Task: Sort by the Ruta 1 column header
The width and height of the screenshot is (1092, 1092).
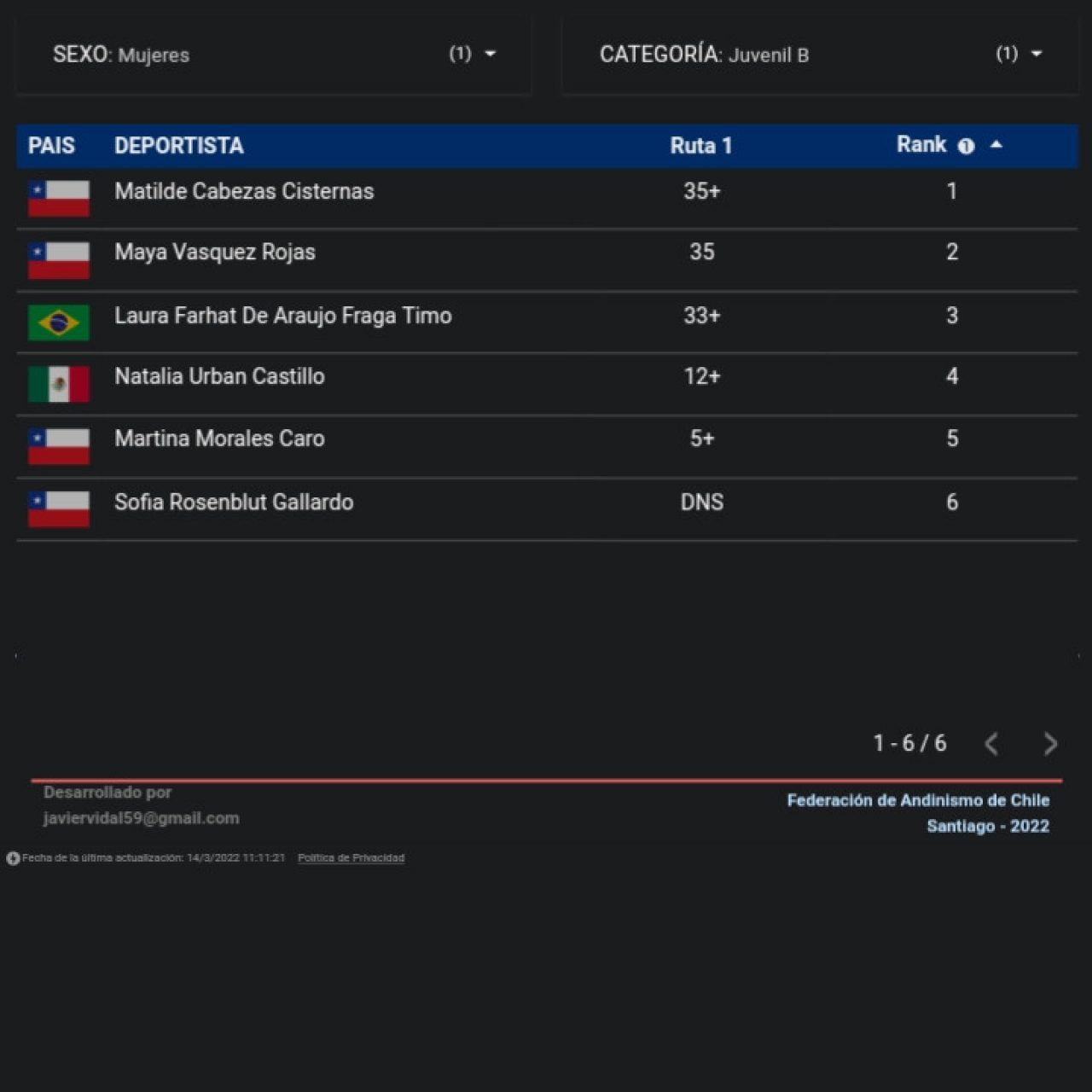Action: (700, 146)
